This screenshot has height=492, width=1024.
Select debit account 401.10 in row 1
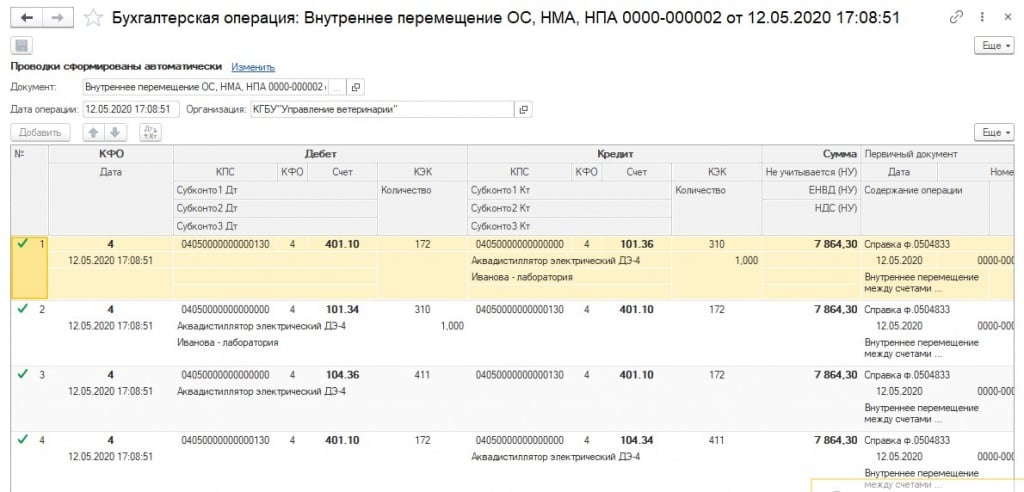[342, 244]
